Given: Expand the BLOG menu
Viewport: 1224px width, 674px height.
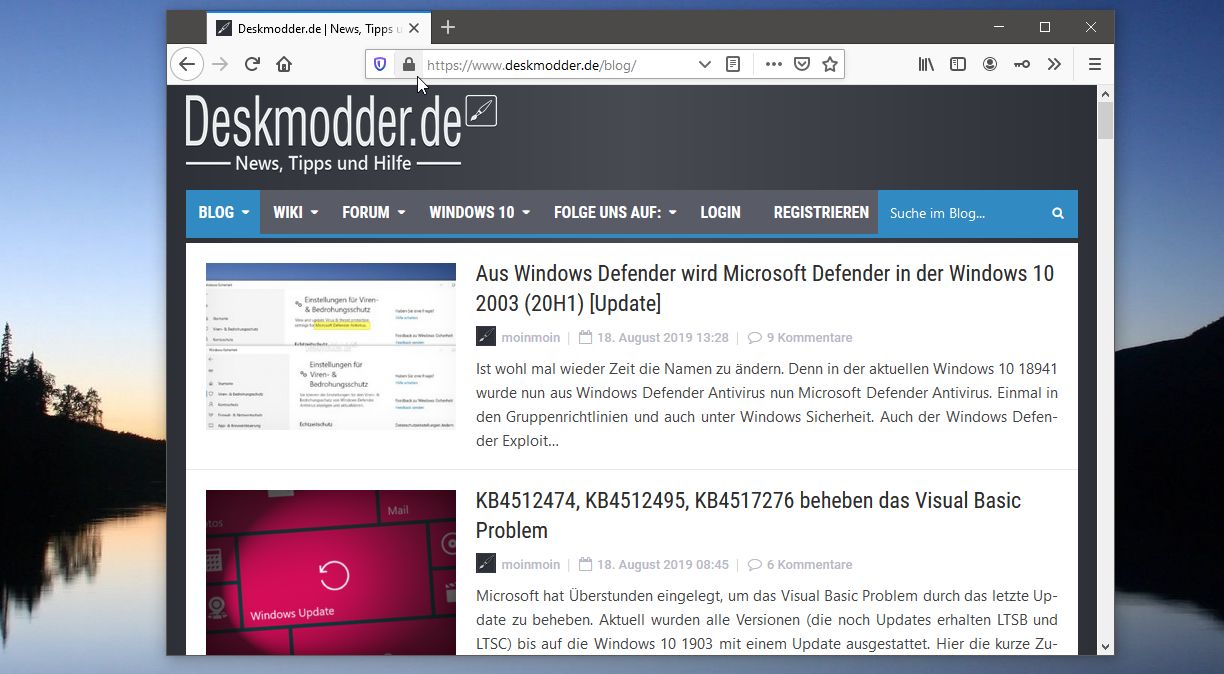Looking at the screenshot, I should 223,212.
